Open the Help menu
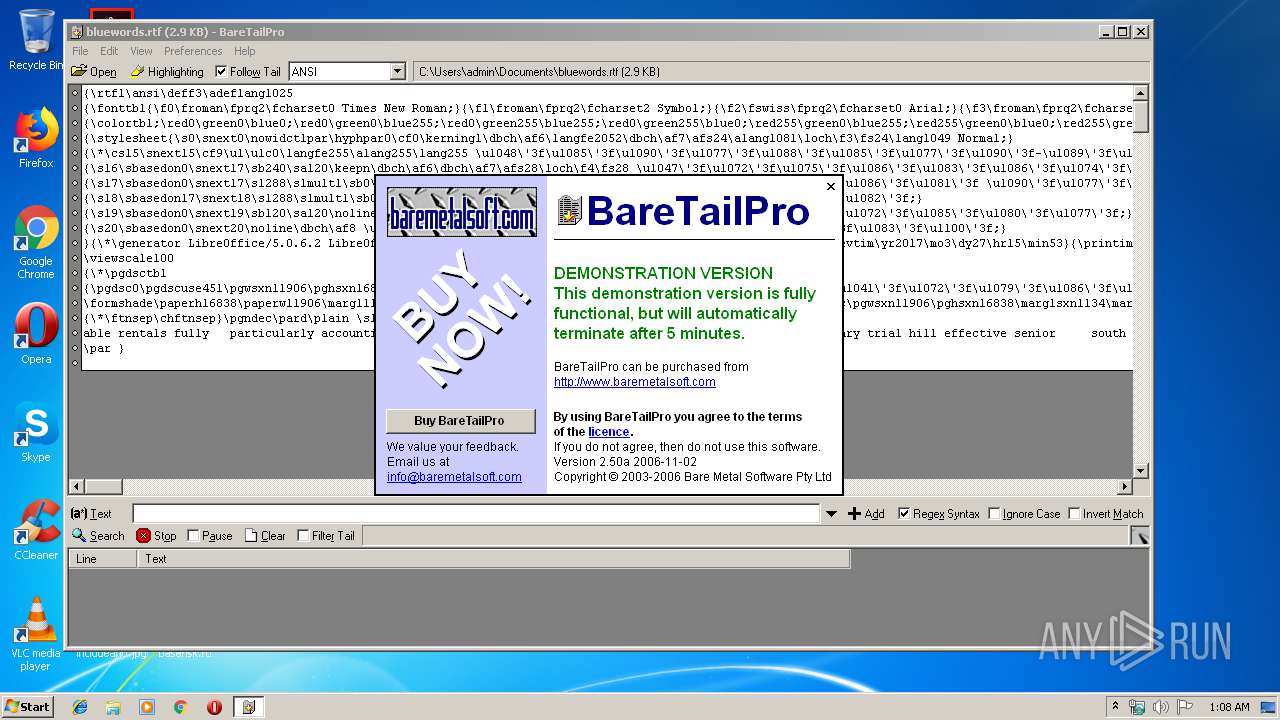Image resolution: width=1280 pixels, height=720 pixels. pos(245,51)
